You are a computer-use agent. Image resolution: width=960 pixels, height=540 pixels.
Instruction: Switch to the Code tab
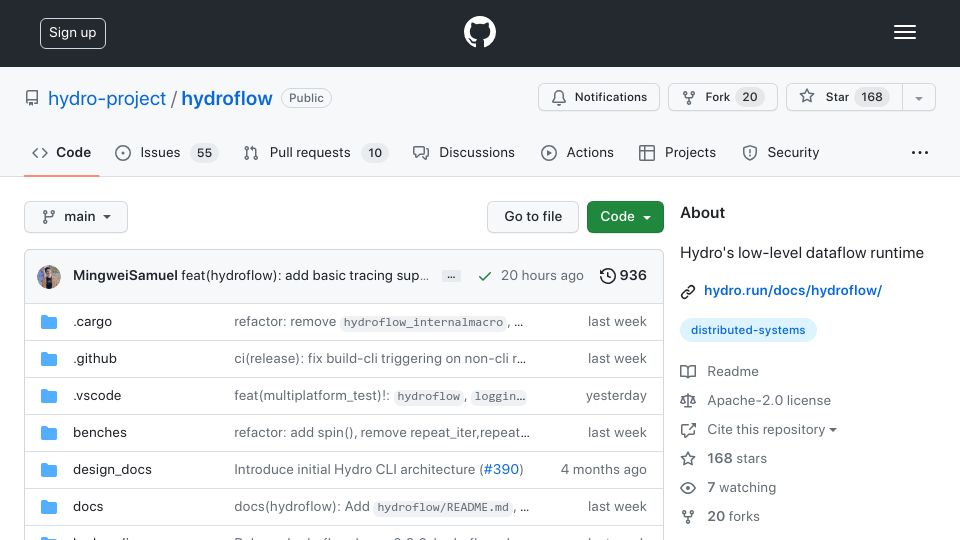(x=61, y=152)
